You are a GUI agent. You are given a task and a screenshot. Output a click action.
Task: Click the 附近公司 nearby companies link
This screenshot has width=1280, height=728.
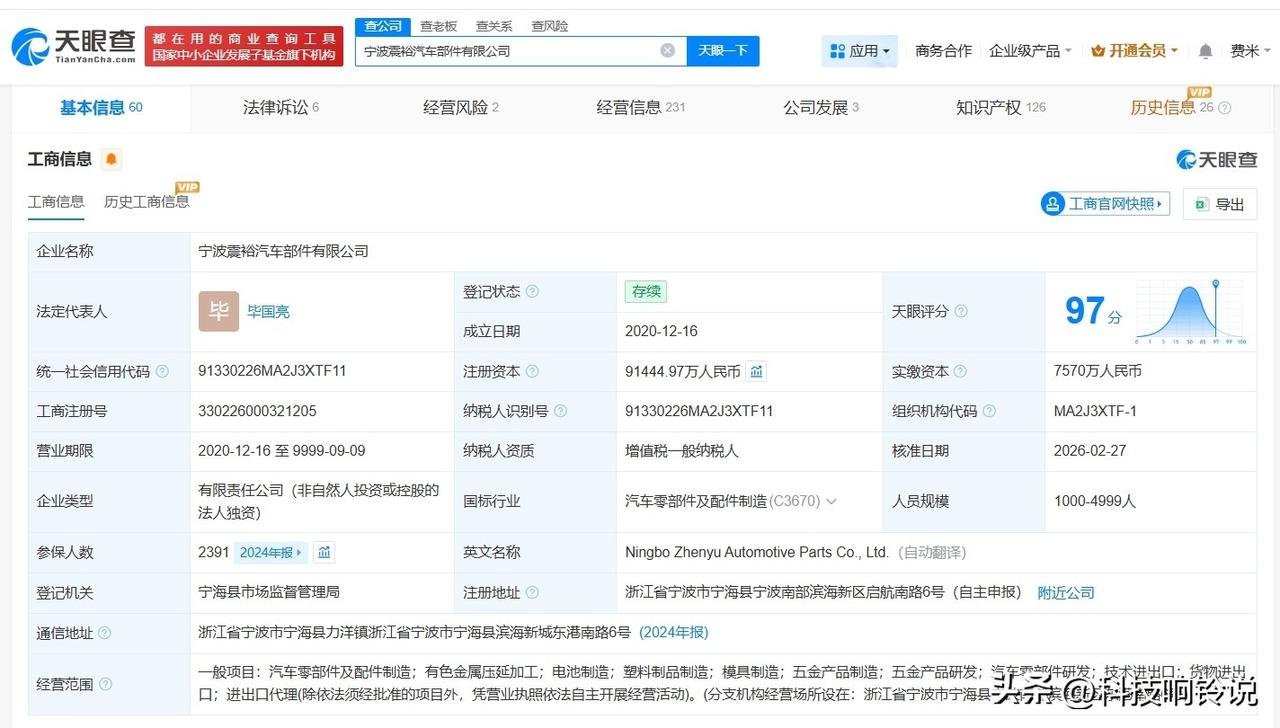click(1066, 592)
